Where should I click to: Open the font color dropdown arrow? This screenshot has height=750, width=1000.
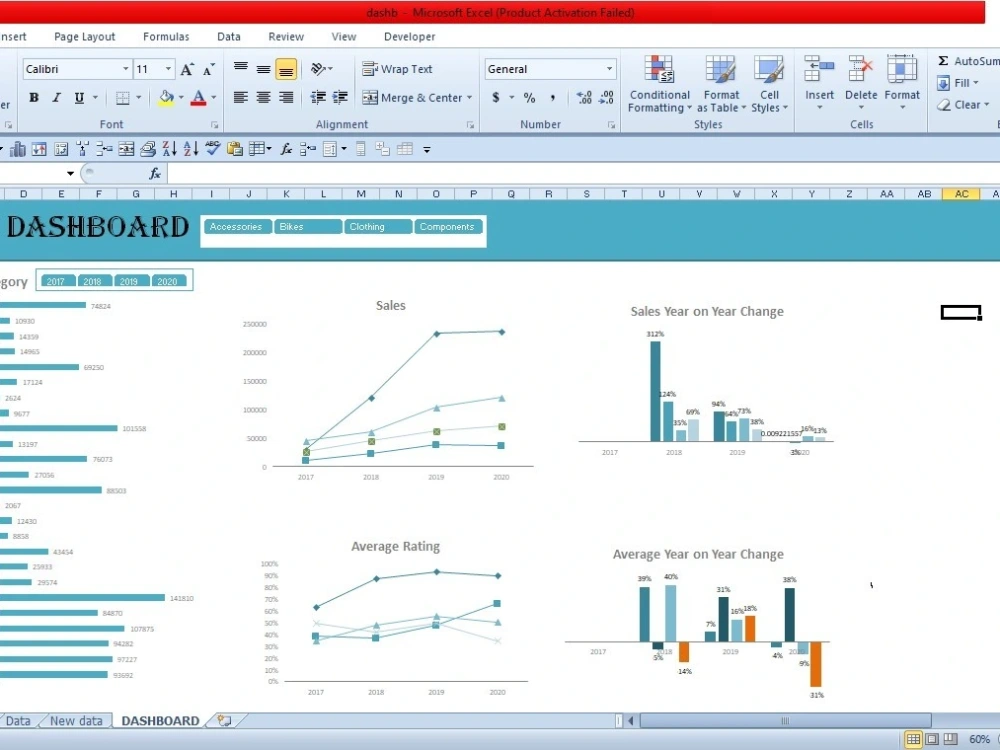(x=214, y=98)
